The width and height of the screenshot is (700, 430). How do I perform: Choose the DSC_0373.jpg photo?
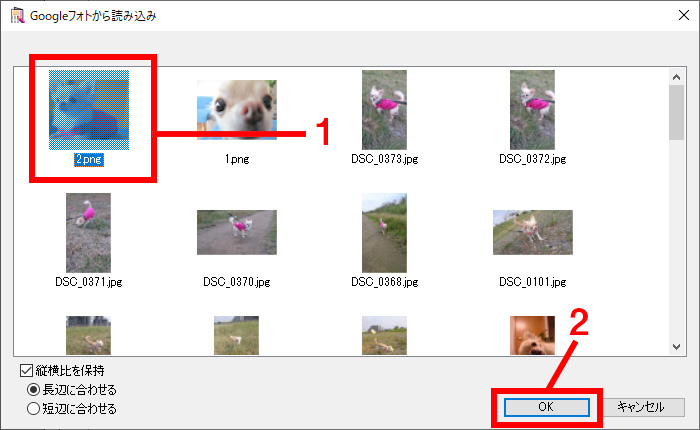coord(384,110)
